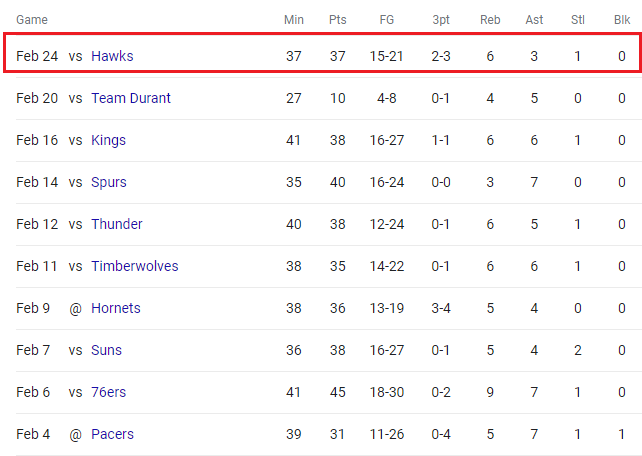Click the Kings team link
642x456 pixels.
108,140
